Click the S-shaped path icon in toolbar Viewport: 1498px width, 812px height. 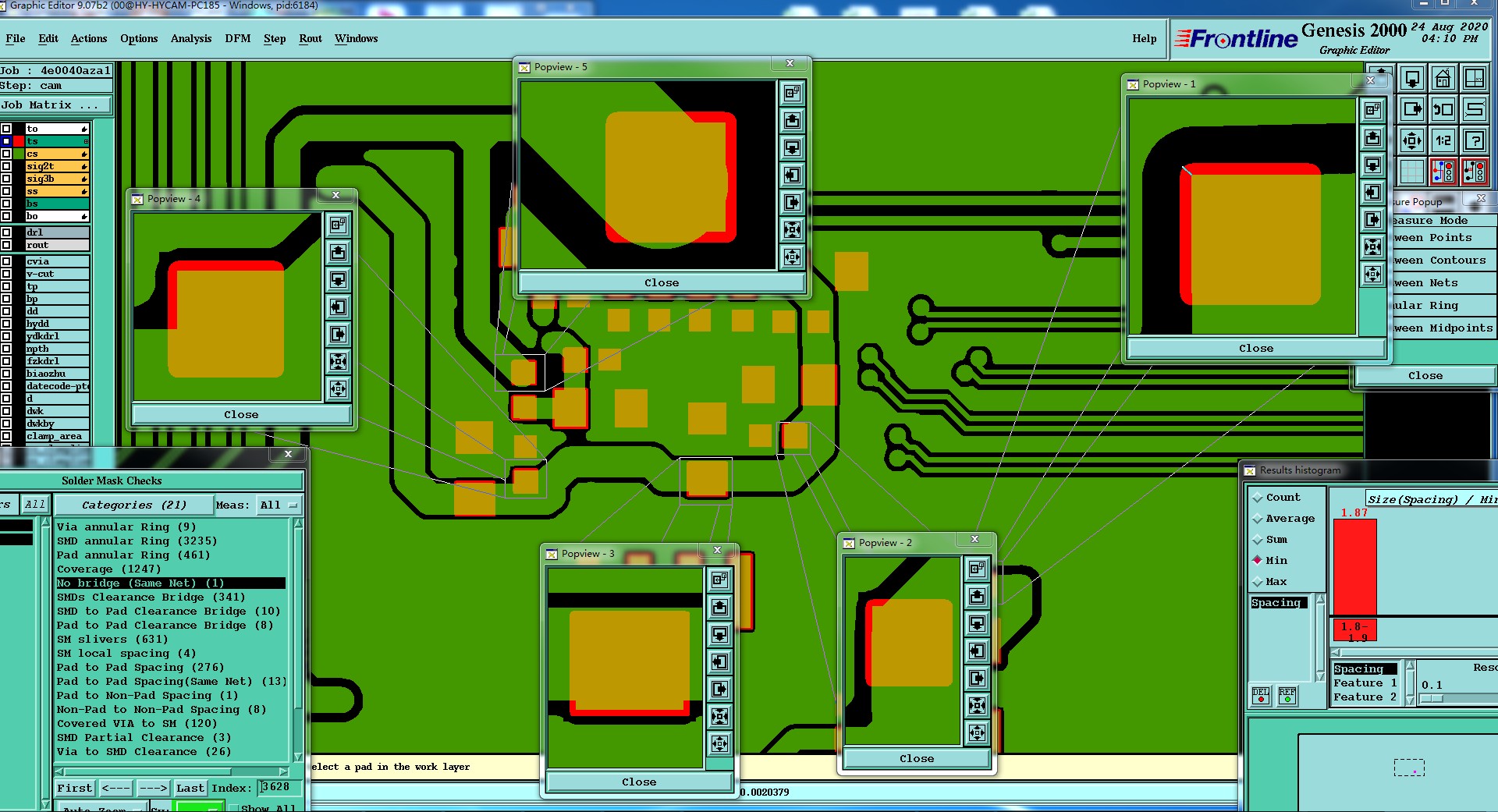coord(1474,110)
